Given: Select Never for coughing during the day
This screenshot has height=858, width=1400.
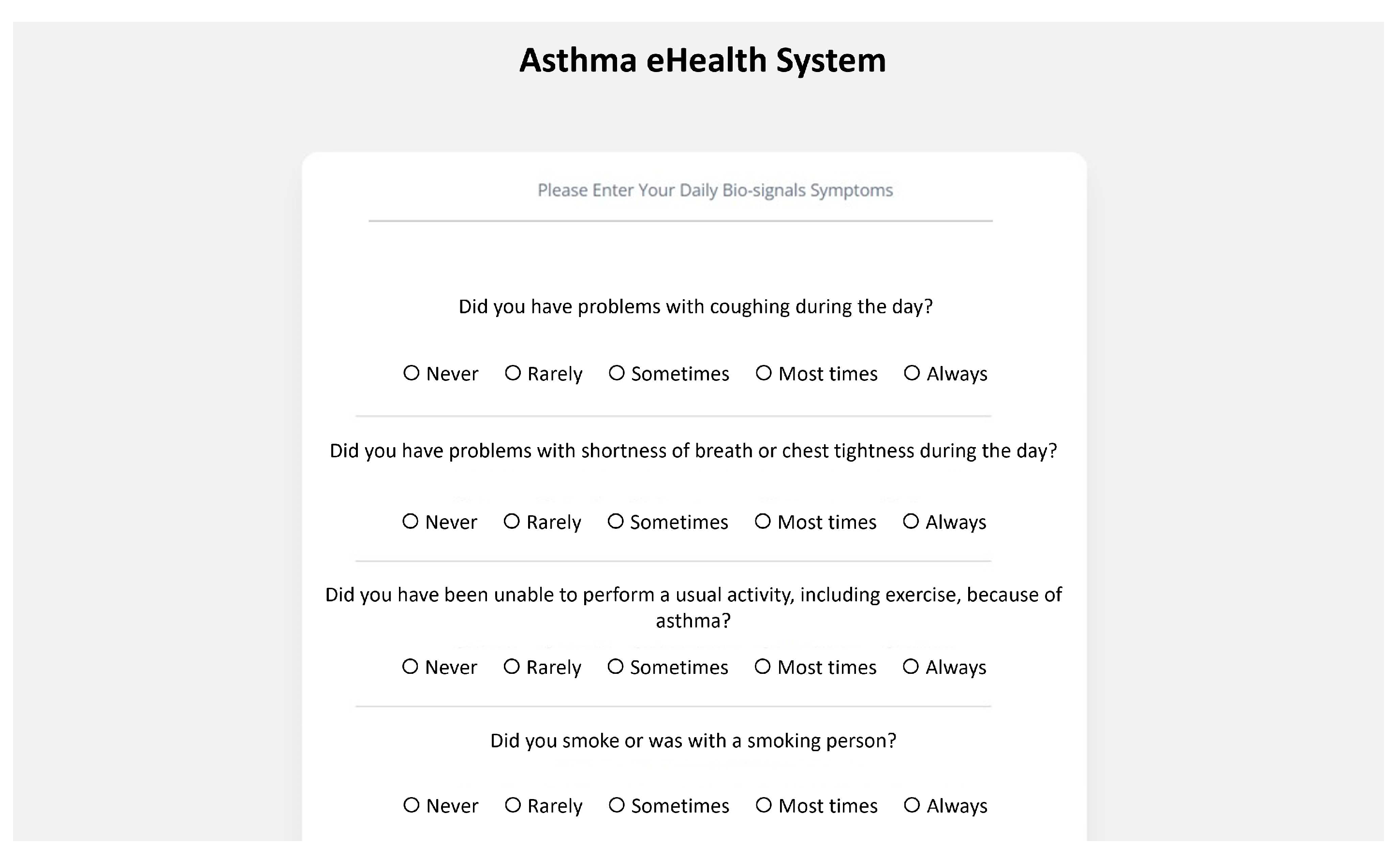Looking at the screenshot, I should click(x=412, y=373).
